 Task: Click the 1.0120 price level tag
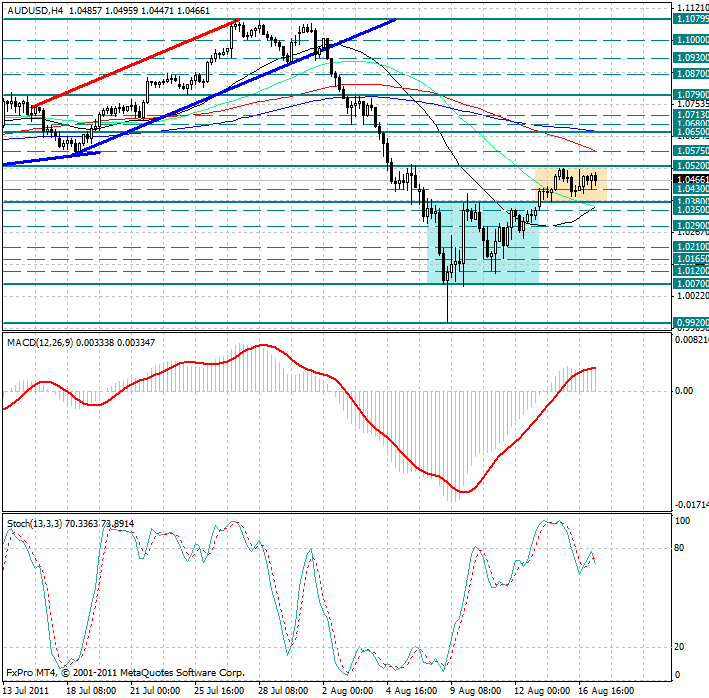click(x=691, y=271)
